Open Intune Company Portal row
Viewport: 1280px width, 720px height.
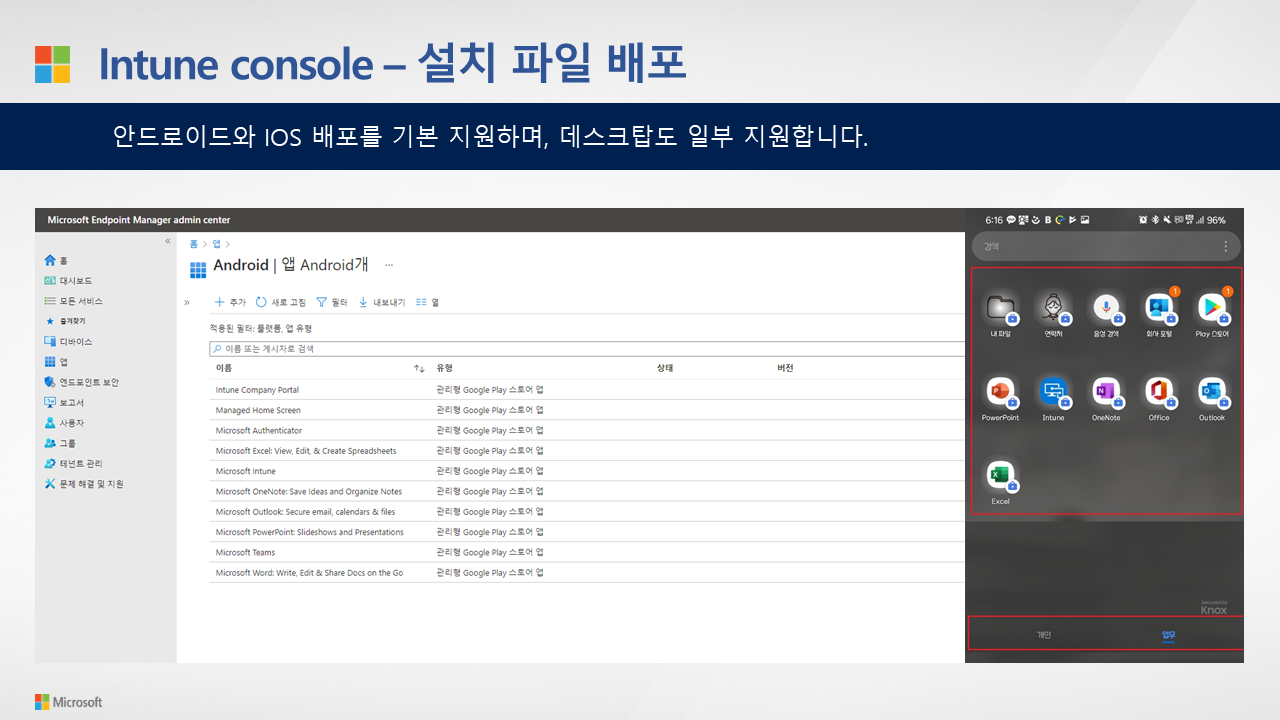click(587, 390)
